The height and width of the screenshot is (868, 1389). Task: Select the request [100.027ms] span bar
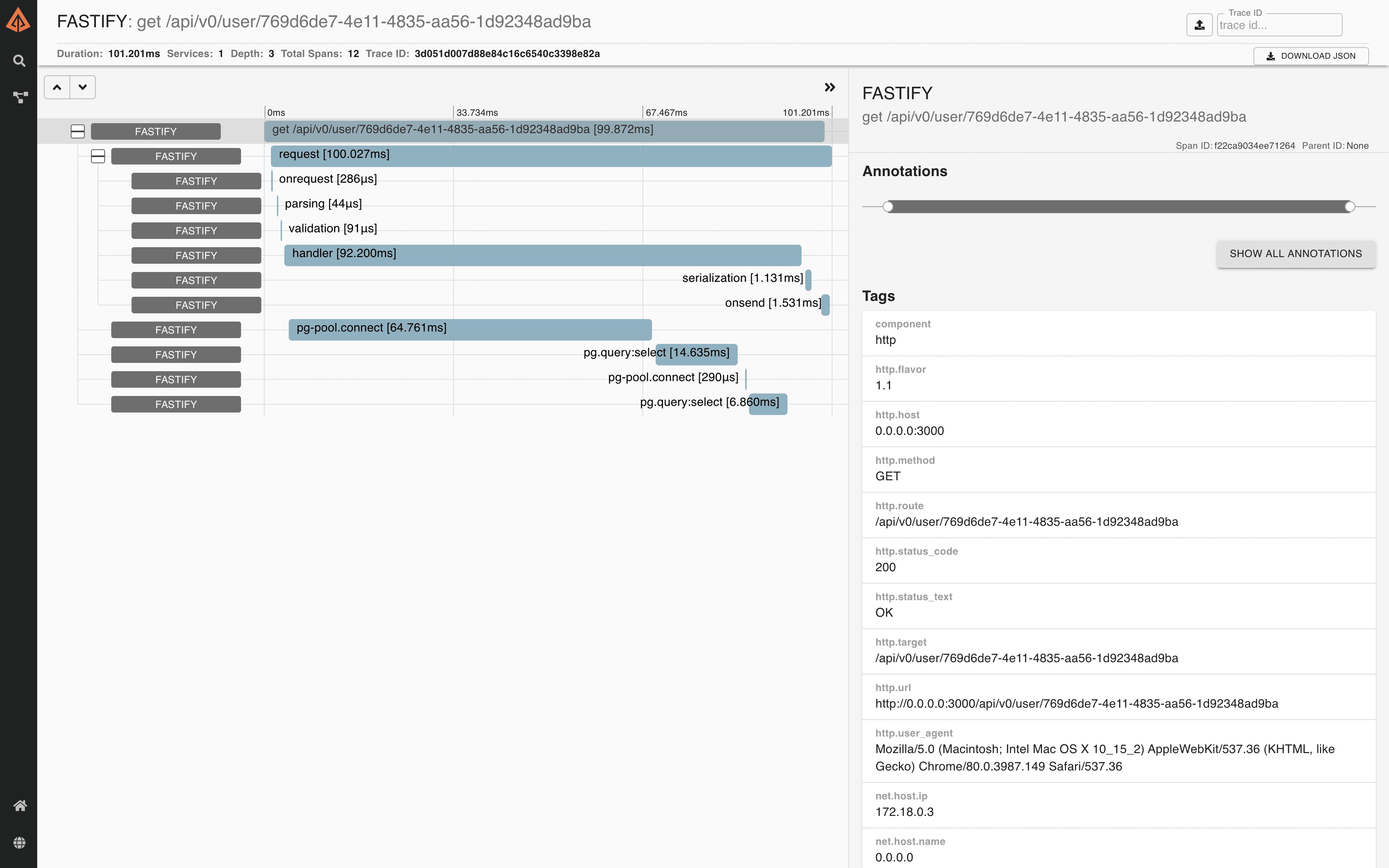tap(551, 155)
